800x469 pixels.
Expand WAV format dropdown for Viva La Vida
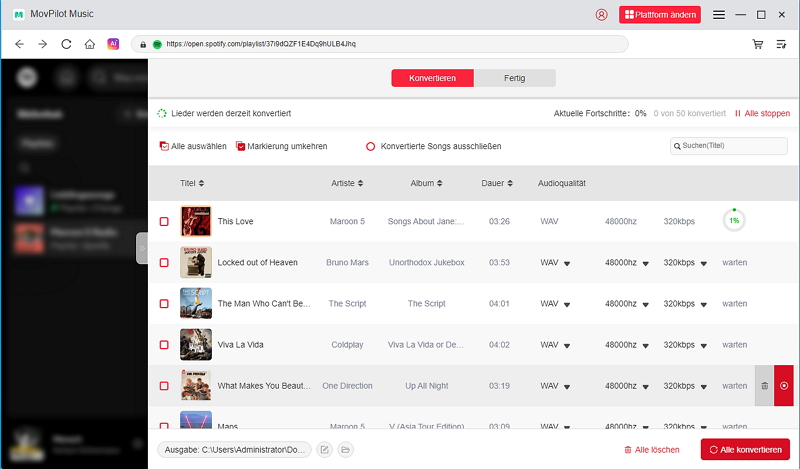567,345
